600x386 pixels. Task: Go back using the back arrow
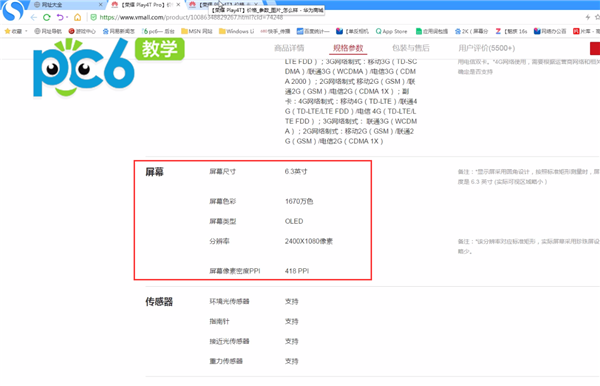pyautogui.click(x=34, y=17)
